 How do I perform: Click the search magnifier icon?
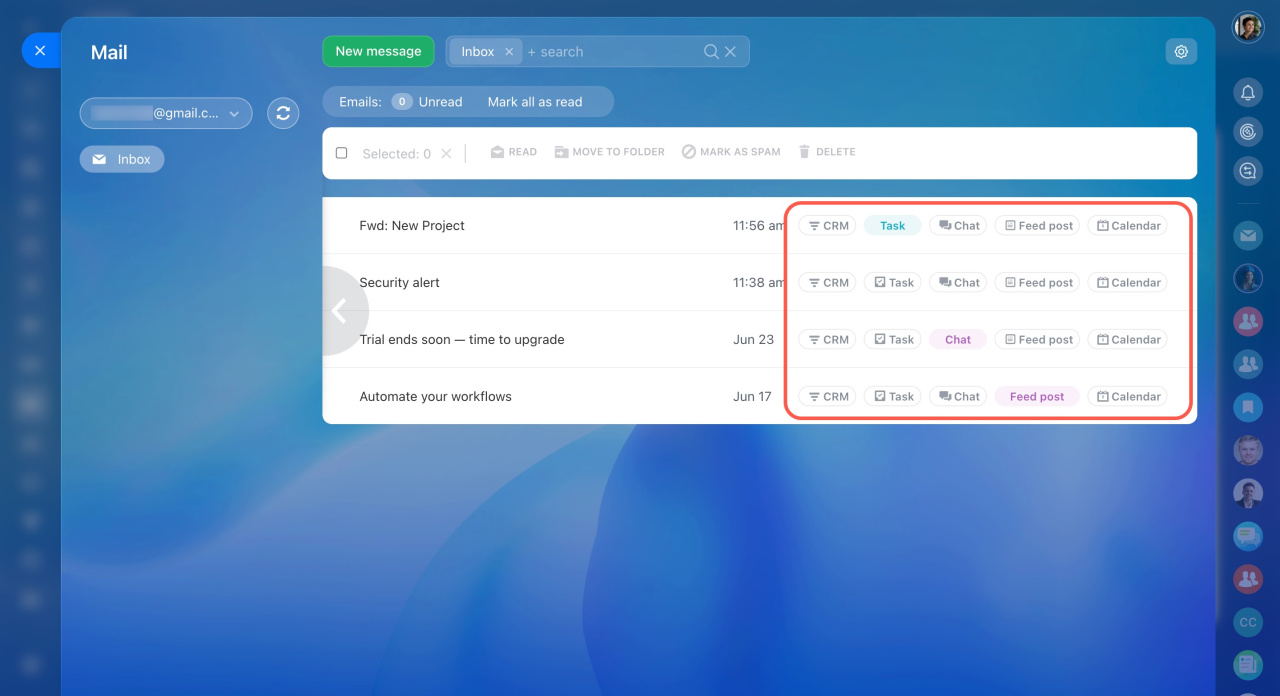point(711,52)
